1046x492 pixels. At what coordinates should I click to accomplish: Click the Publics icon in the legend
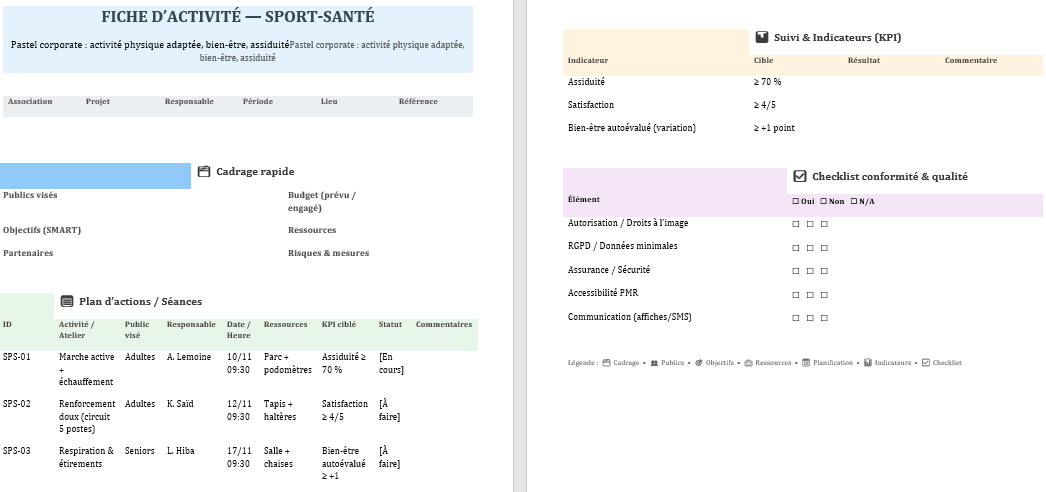click(x=653, y=363)
